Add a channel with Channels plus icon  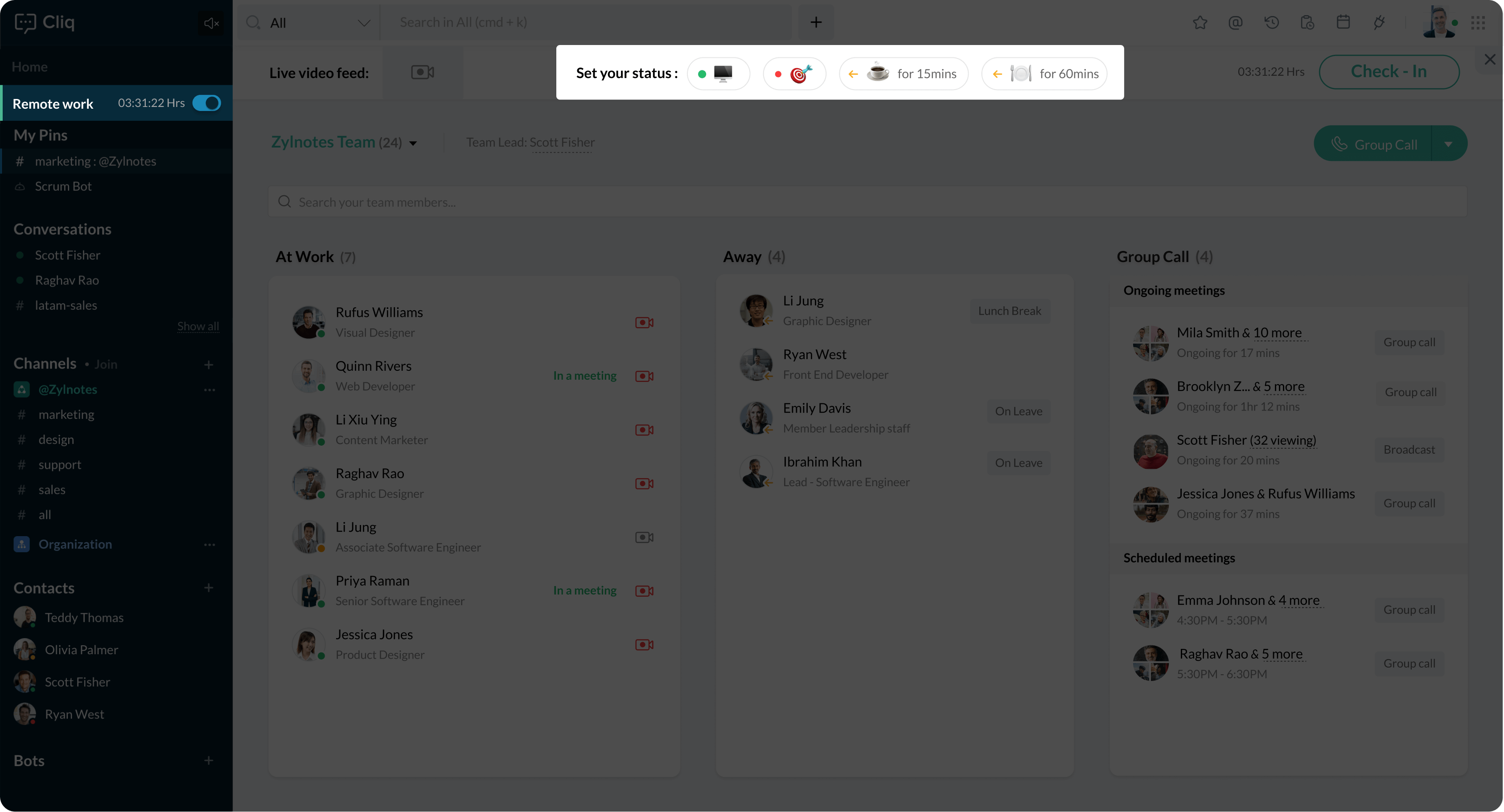click(209, 365)
